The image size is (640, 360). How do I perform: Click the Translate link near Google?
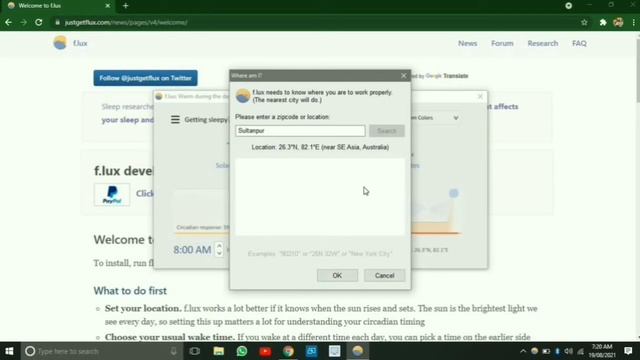click(456, 76)
